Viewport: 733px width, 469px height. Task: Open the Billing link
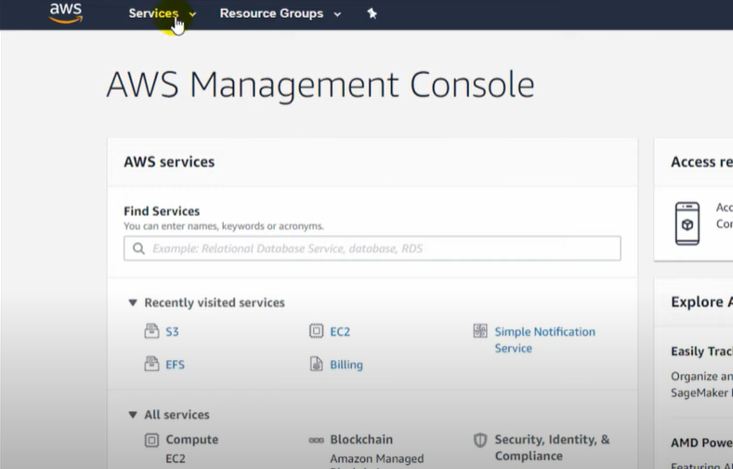pyautogui.click(x=346, y=365)
